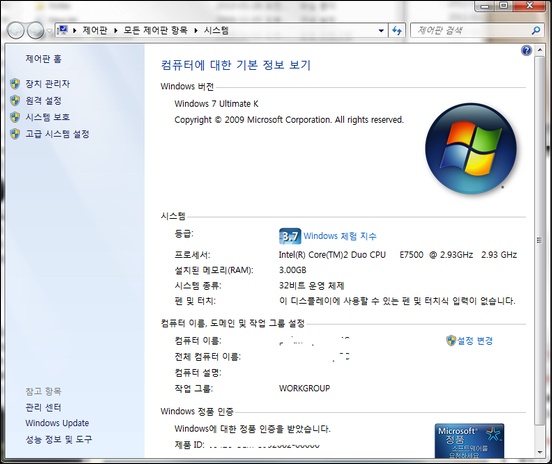Minimize the System window
The width and height of the screenshot is (552, 464).
[x=485, y=6]
